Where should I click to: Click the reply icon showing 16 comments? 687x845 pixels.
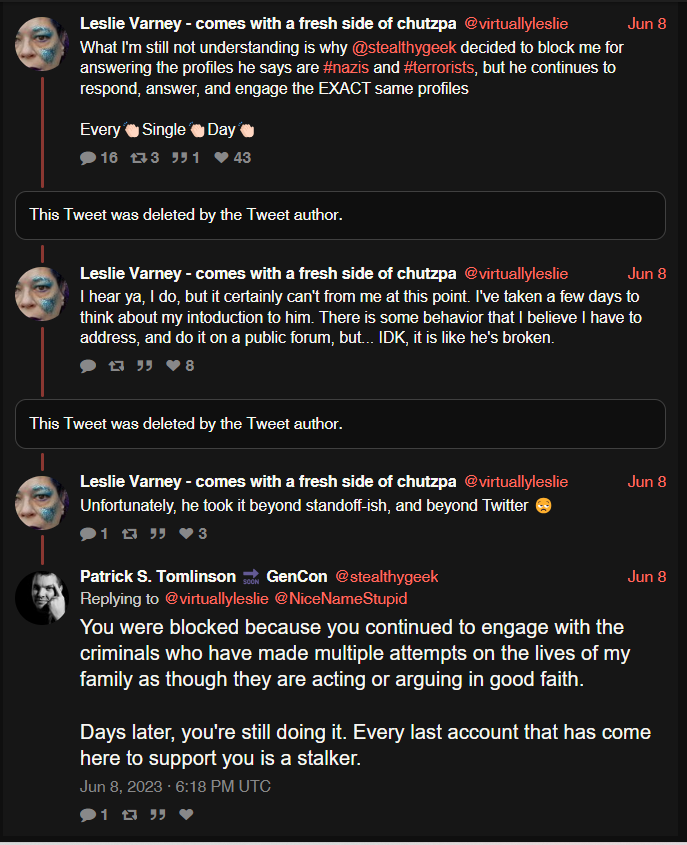[x=88, y=157]
